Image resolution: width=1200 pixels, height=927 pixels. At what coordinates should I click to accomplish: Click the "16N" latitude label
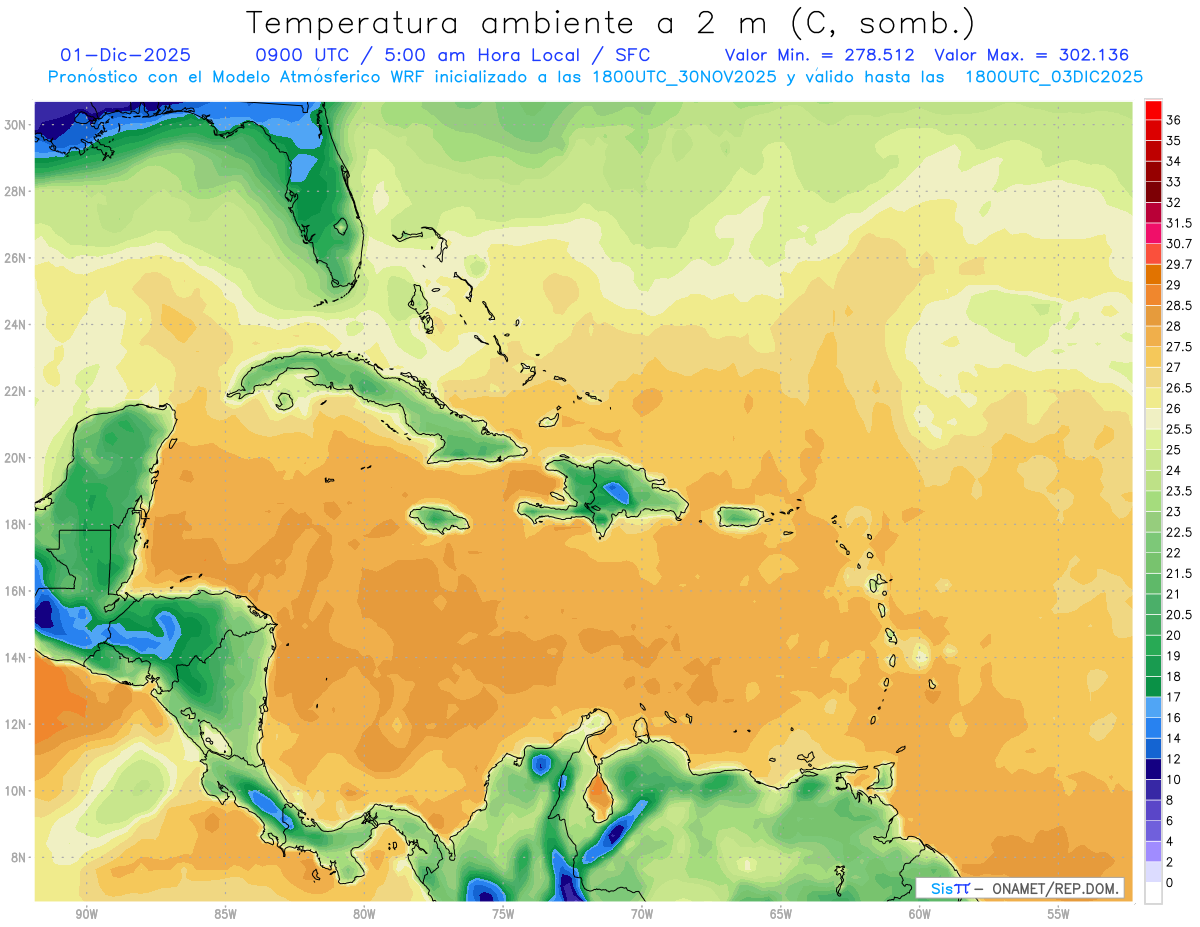coord(17,591)
